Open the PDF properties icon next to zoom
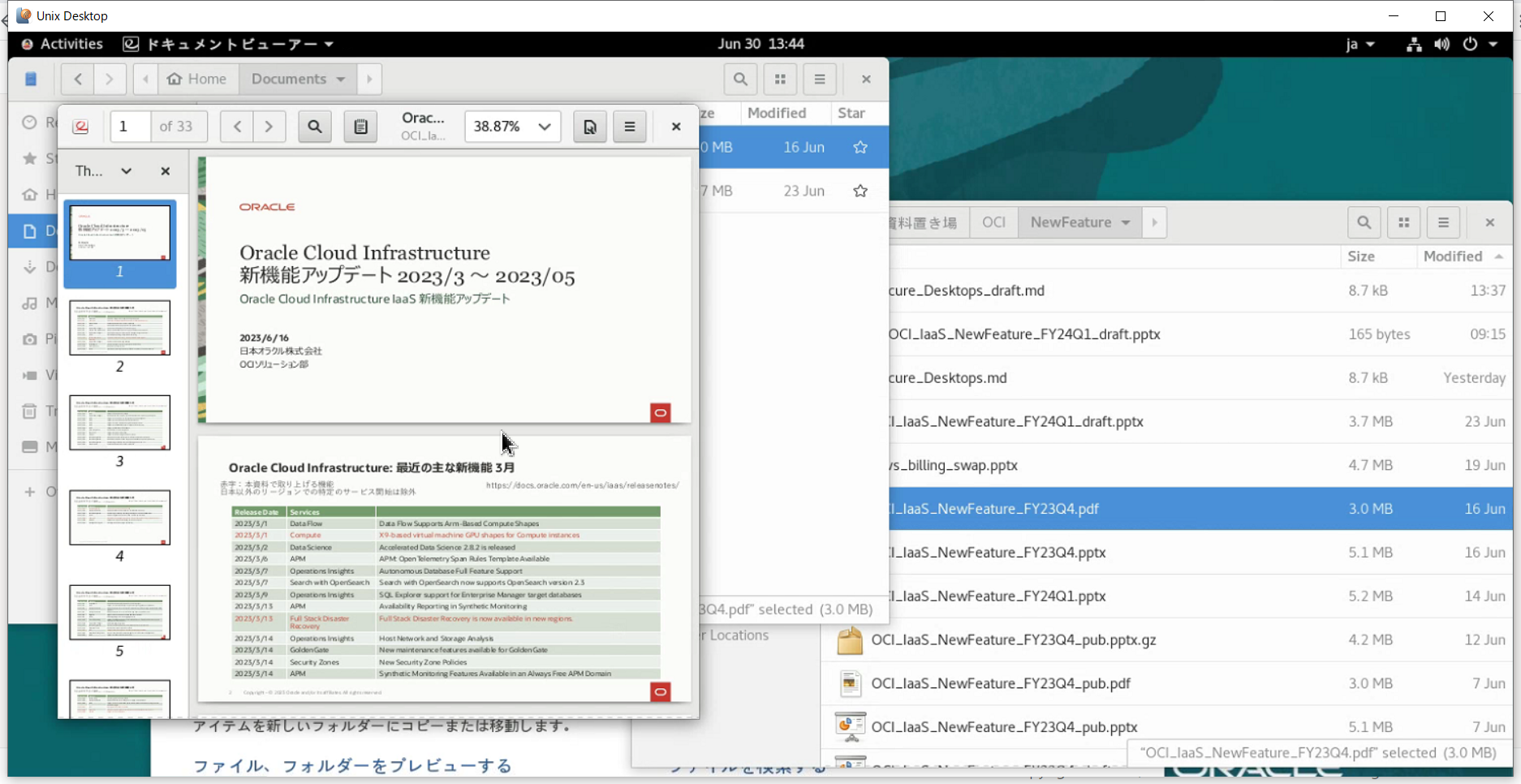This screenshot has height=784, width=1521. coord(589,126)
